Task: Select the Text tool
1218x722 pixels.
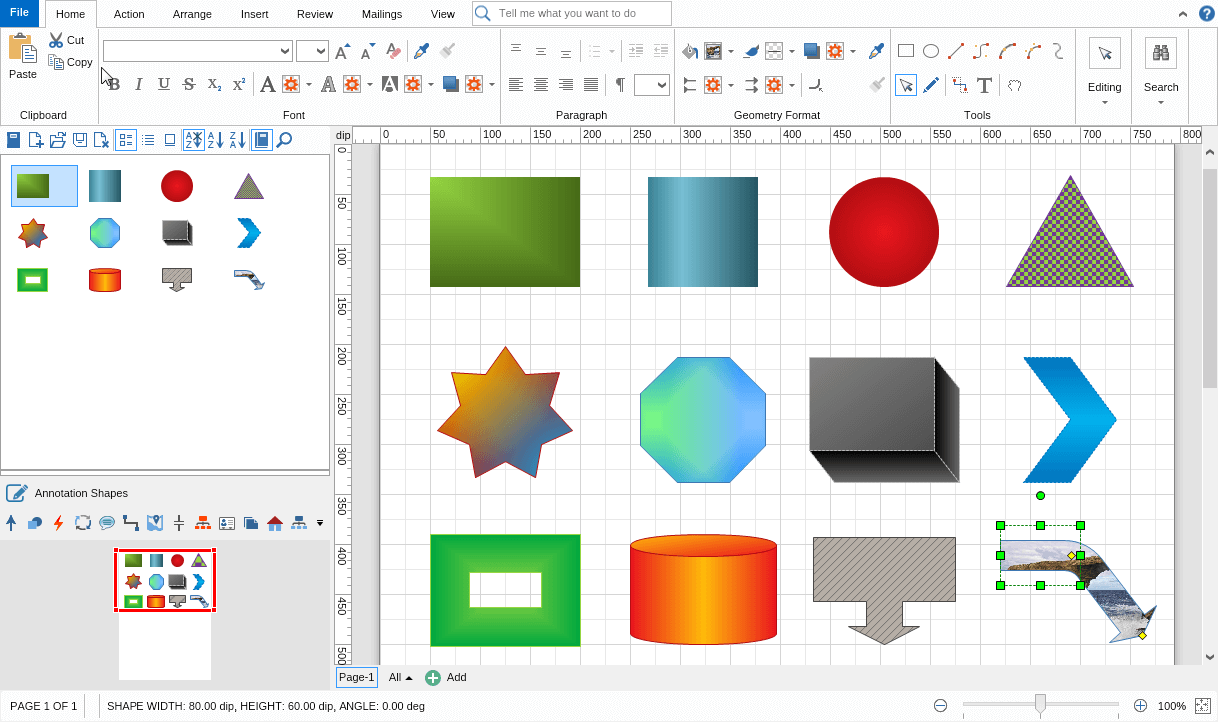Action: coord(984,85)
